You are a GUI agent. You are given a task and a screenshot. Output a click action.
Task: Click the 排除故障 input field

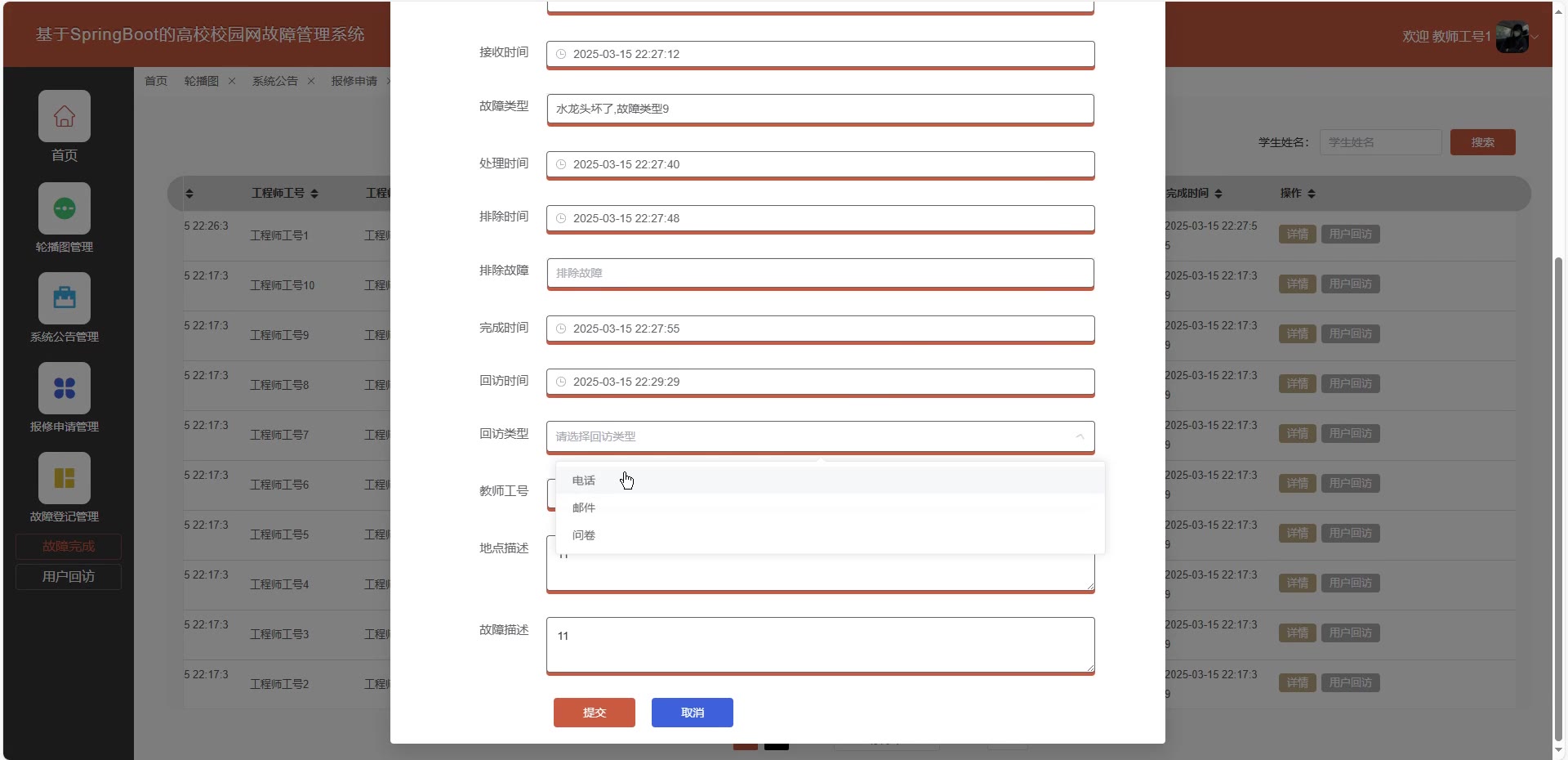click(x=820, y=273)
